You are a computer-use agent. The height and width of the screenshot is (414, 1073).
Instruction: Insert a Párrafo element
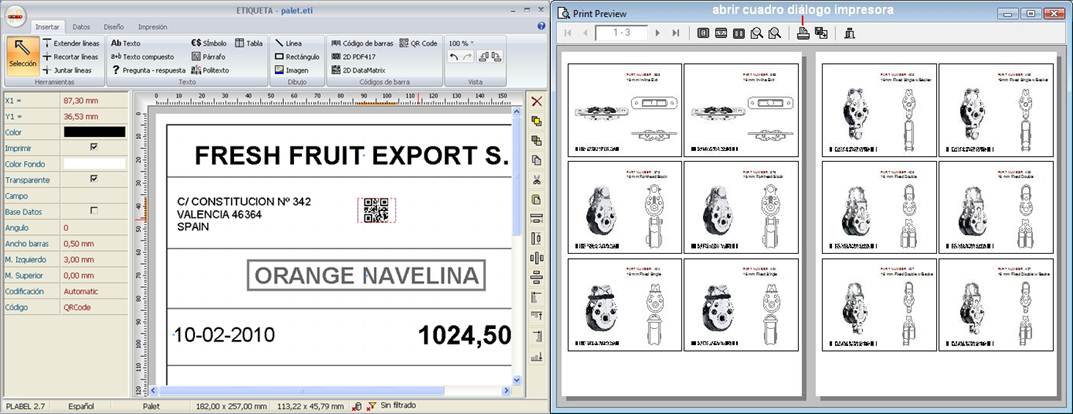point(209,57)
